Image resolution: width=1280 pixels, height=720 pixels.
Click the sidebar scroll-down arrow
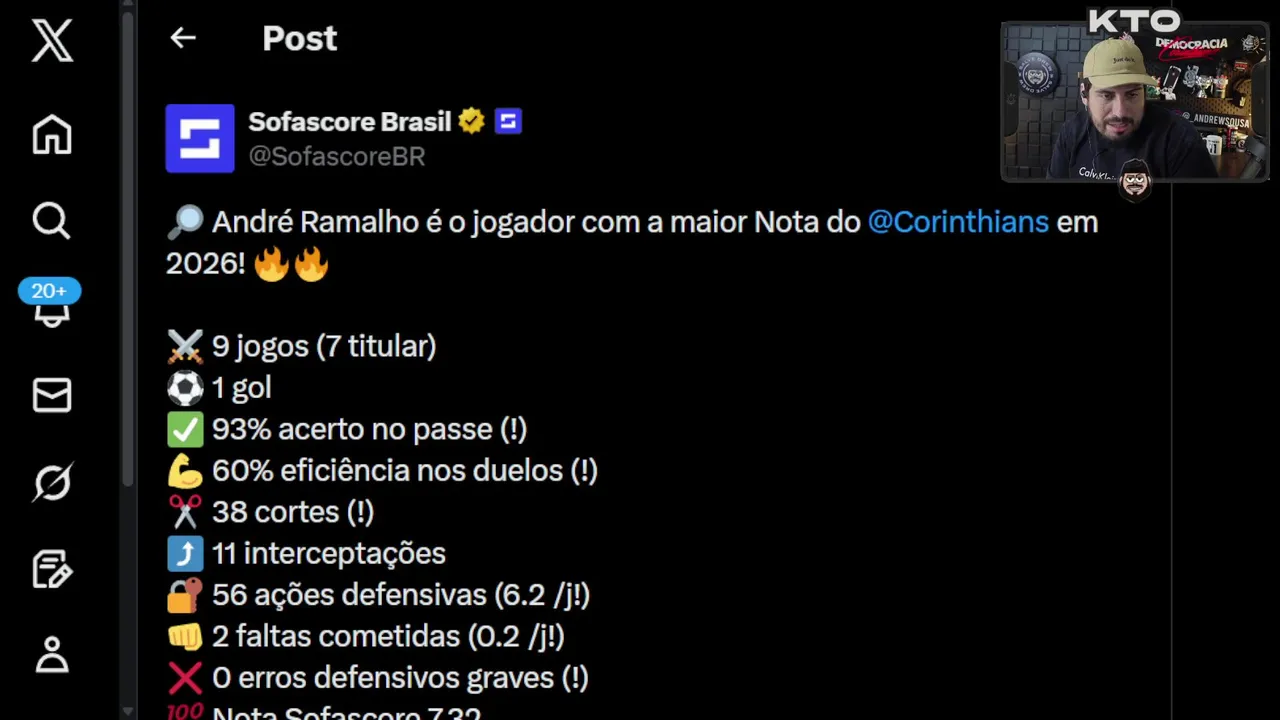point(128,711)
